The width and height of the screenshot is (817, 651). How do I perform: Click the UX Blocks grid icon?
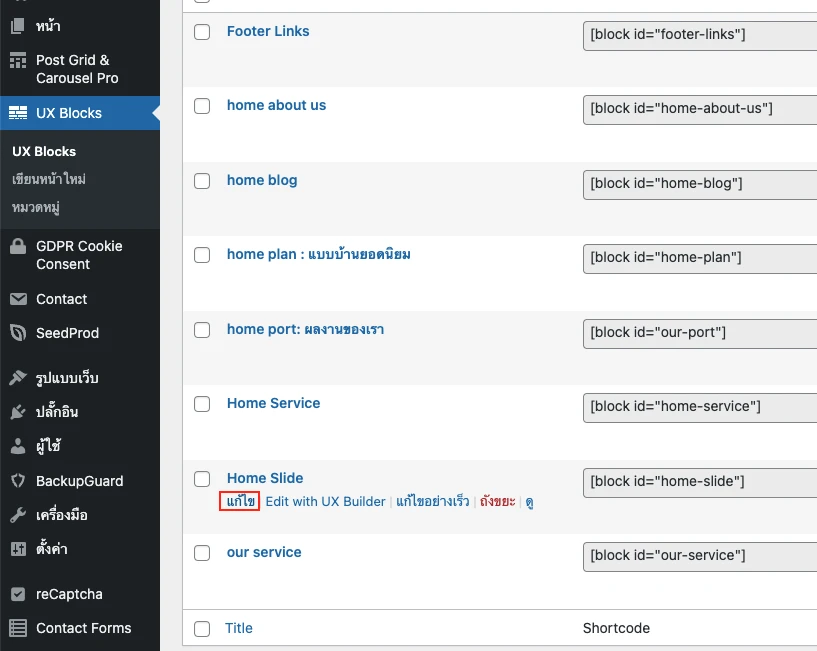point(18,113)
